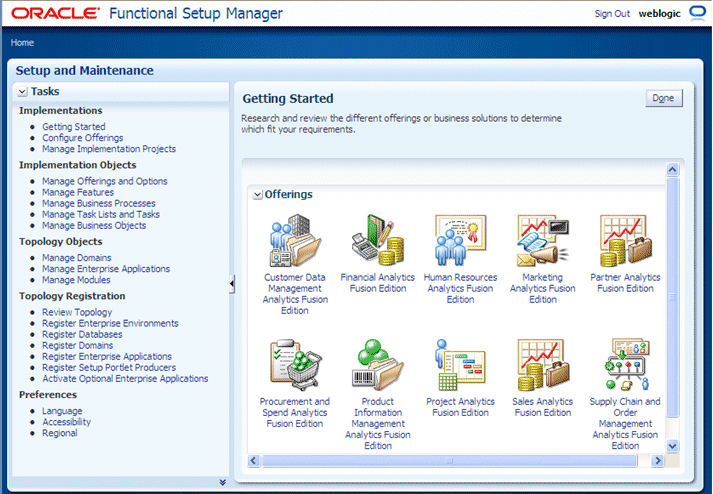This screenshot has width=713, height=494.
Task: Open Review Topology task
Action: click(x=77, y=312)
